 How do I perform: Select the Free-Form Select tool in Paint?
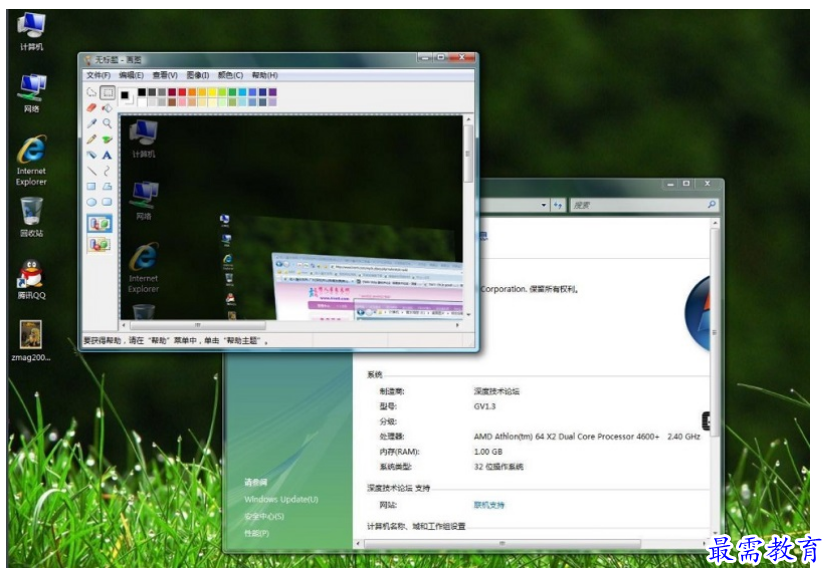coord(92,93)
